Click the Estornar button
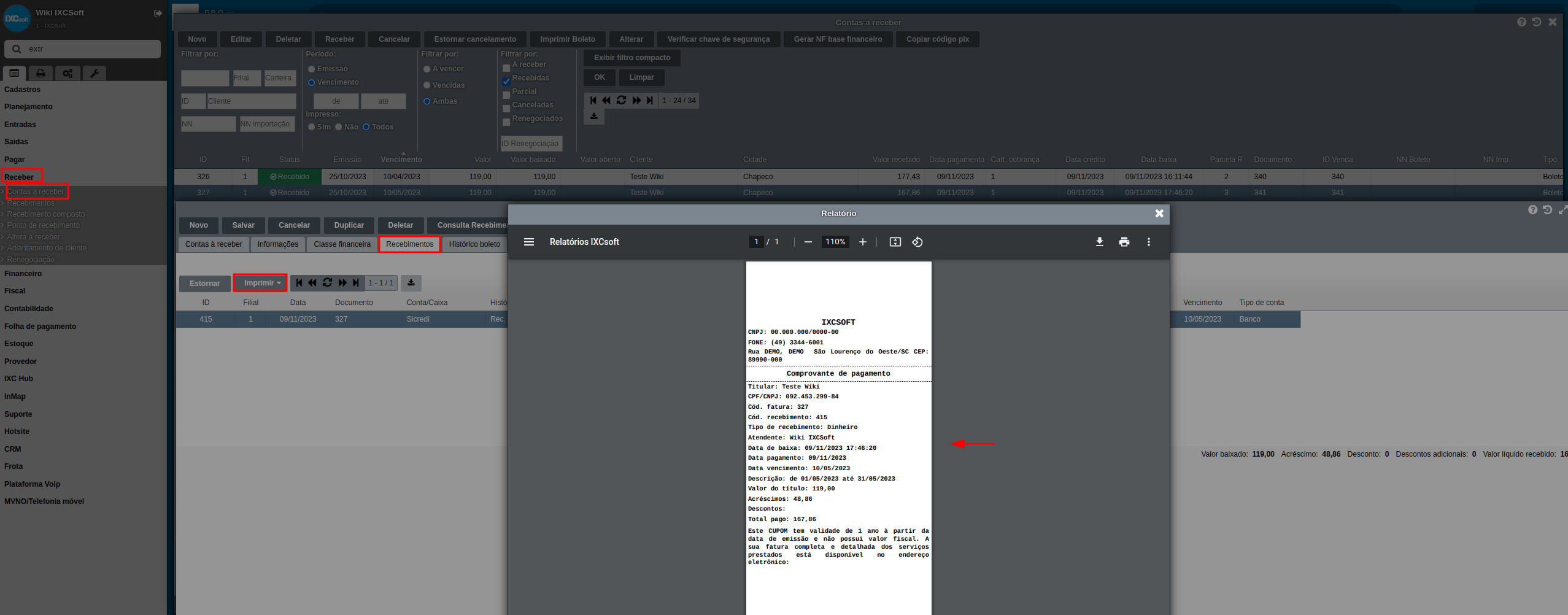The width and height of the screenshot is (1568, 615). pyautogui.click(x=204, y=284)
